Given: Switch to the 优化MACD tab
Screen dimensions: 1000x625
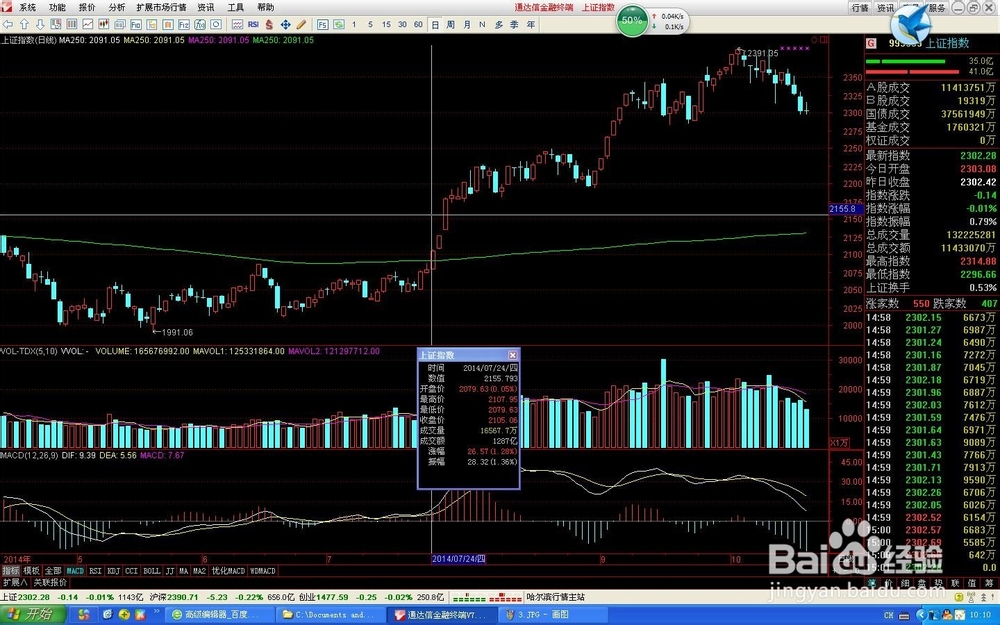Looking at the screenshot, I should (x=228, y=571).
